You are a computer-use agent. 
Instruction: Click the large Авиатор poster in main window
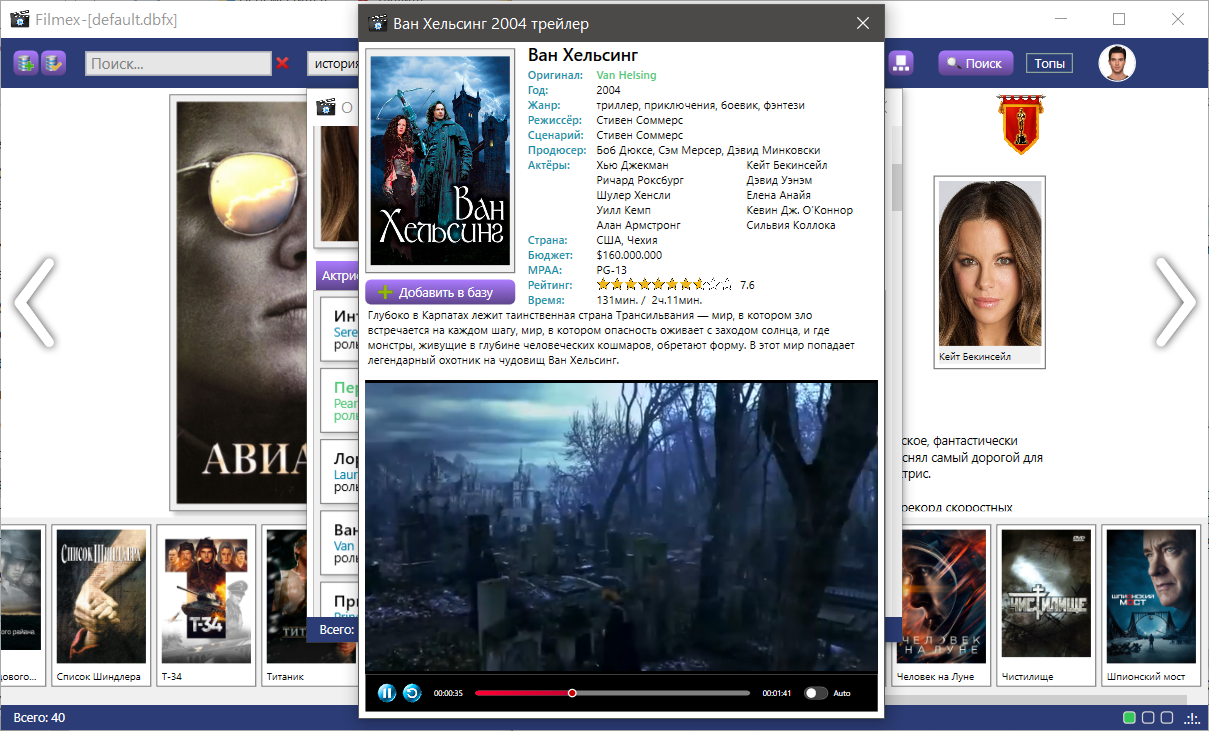click(240, 302)
